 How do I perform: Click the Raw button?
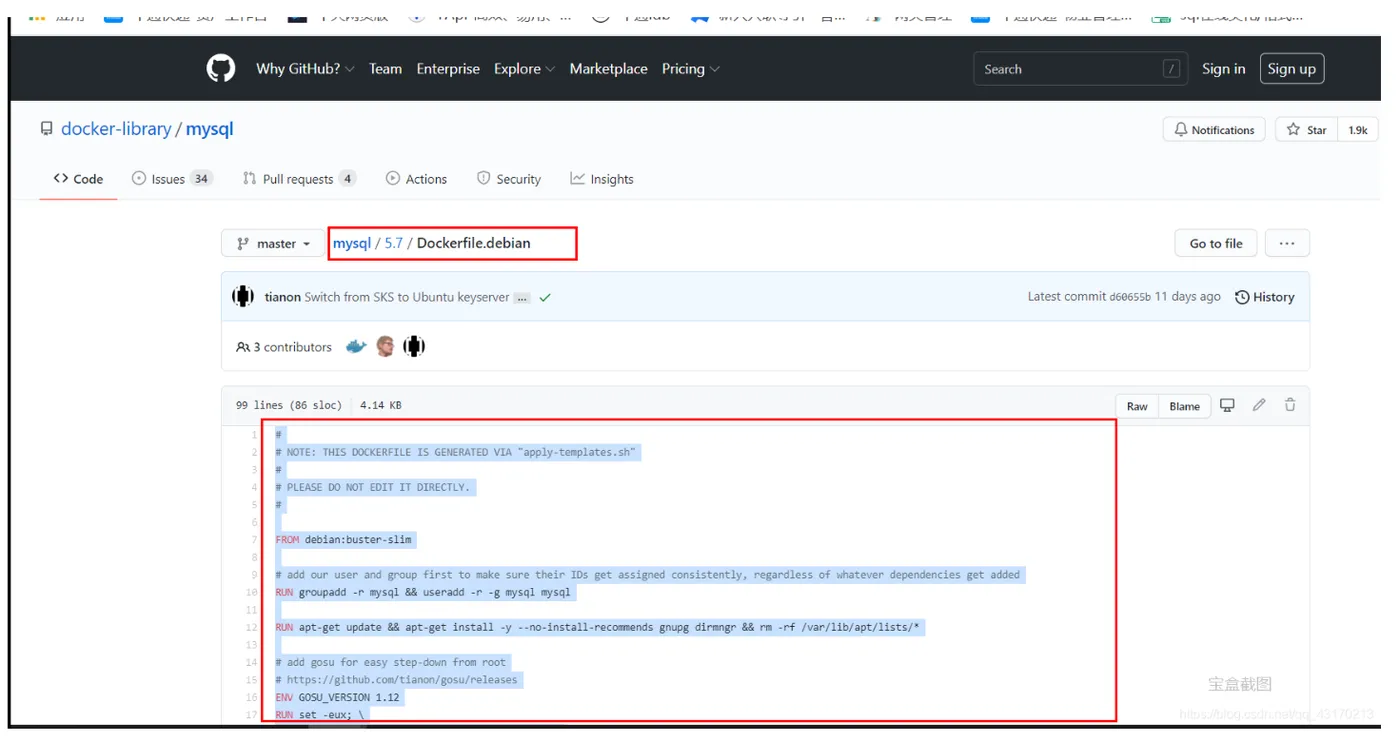pyautogui.click(x=1137, y=405)
